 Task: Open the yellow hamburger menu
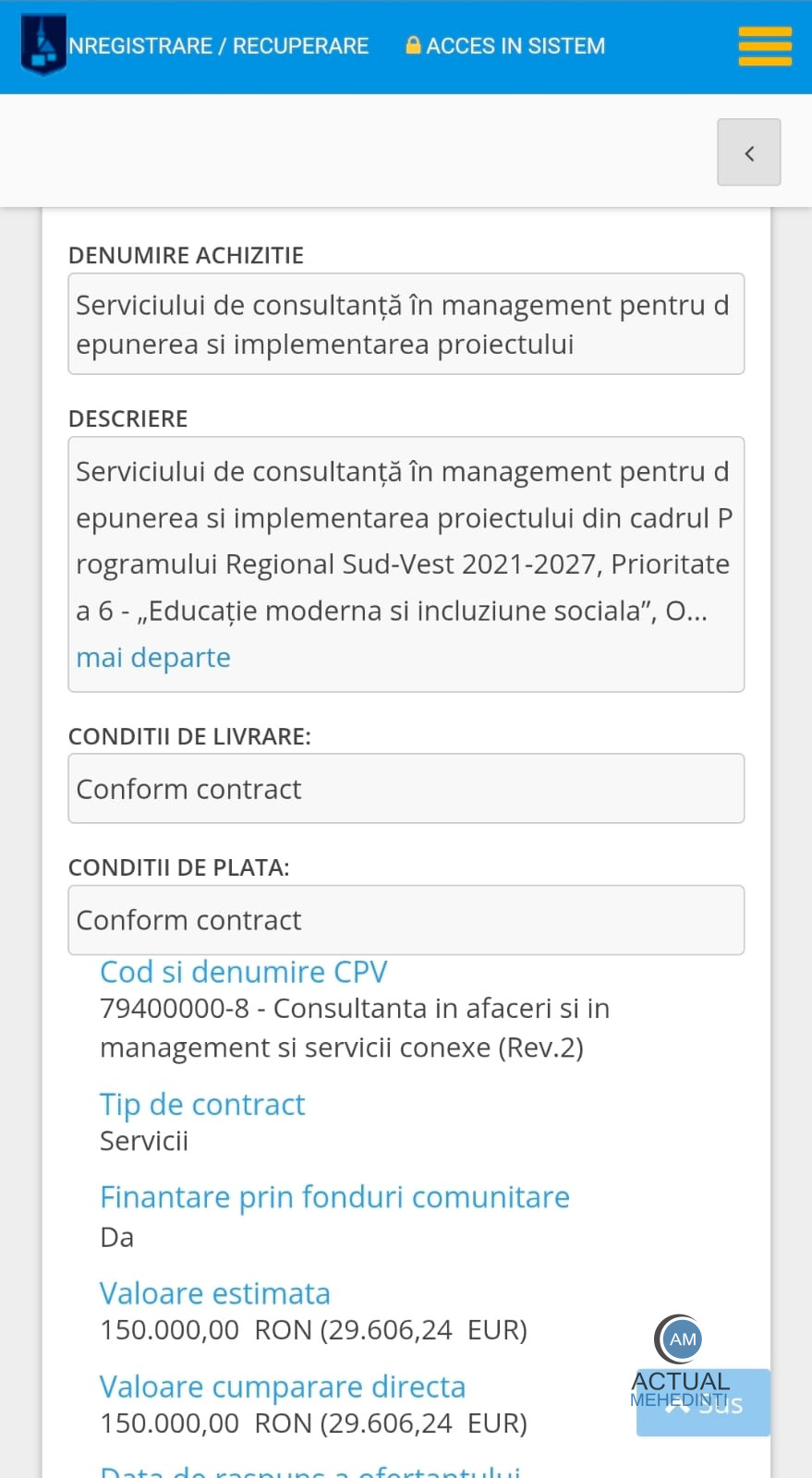(765, 46)
